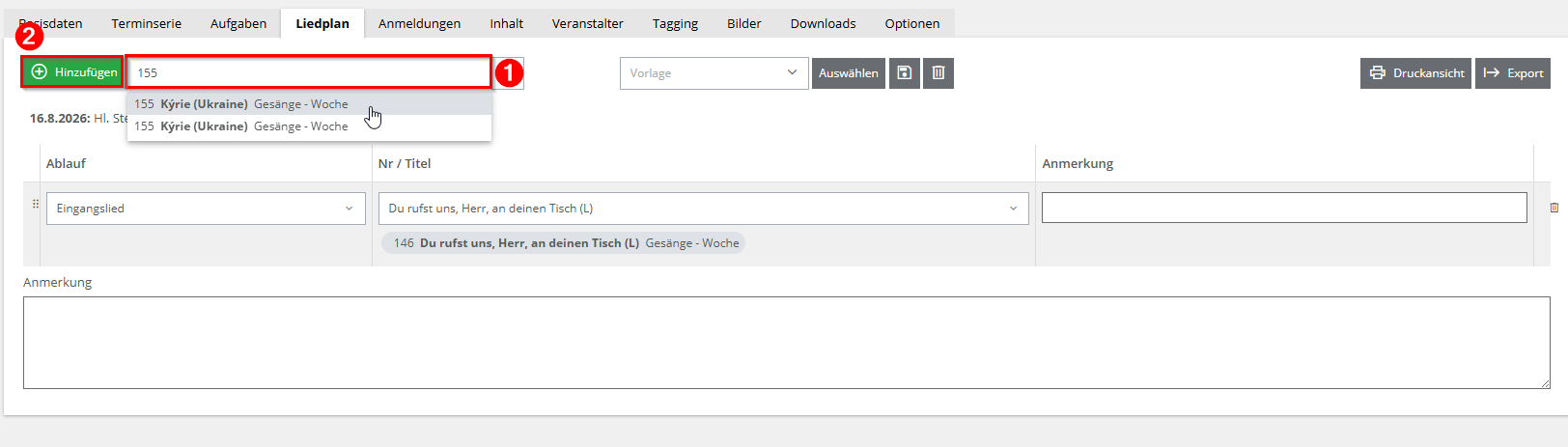Viewport: 1568px width, 447px height.
Task: Open the 'Du rufst uns, Herr' title dropdown
Action: pos(703,209)
